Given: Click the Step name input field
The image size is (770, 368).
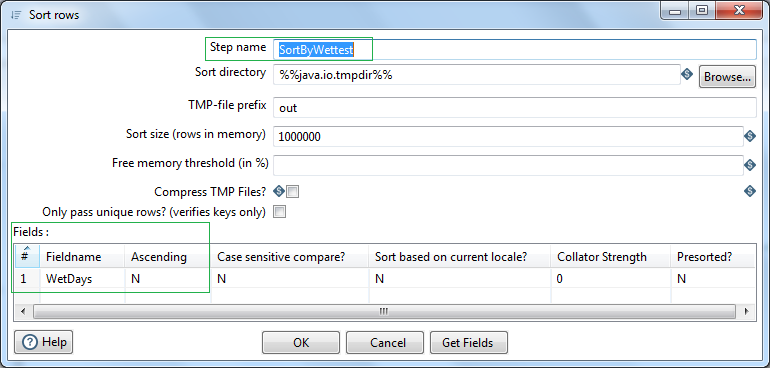Looking at the screenshot, I should [x=515, y=50].
